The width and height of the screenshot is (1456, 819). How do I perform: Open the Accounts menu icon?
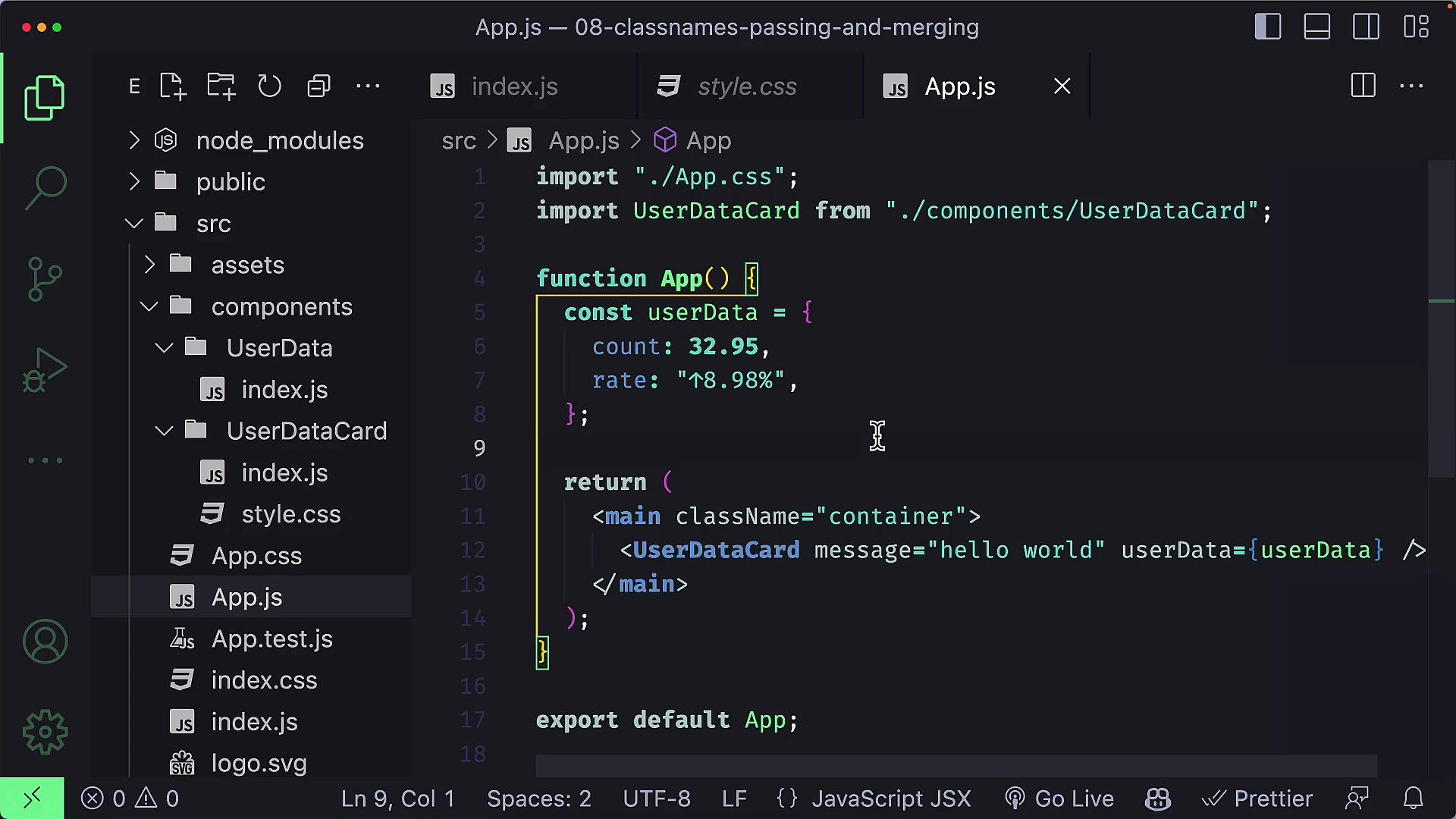coord(45,642)
